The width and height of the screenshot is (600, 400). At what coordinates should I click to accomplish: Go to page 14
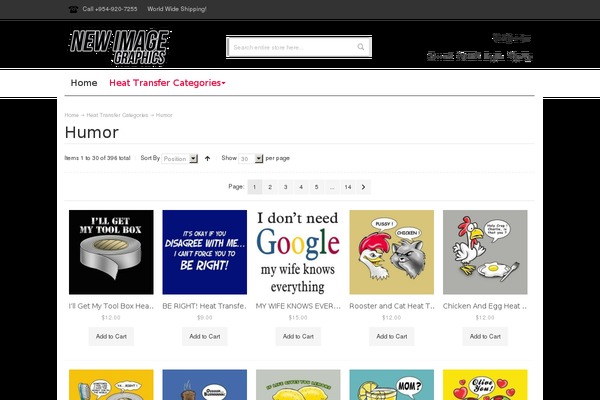tap(347, 187)
